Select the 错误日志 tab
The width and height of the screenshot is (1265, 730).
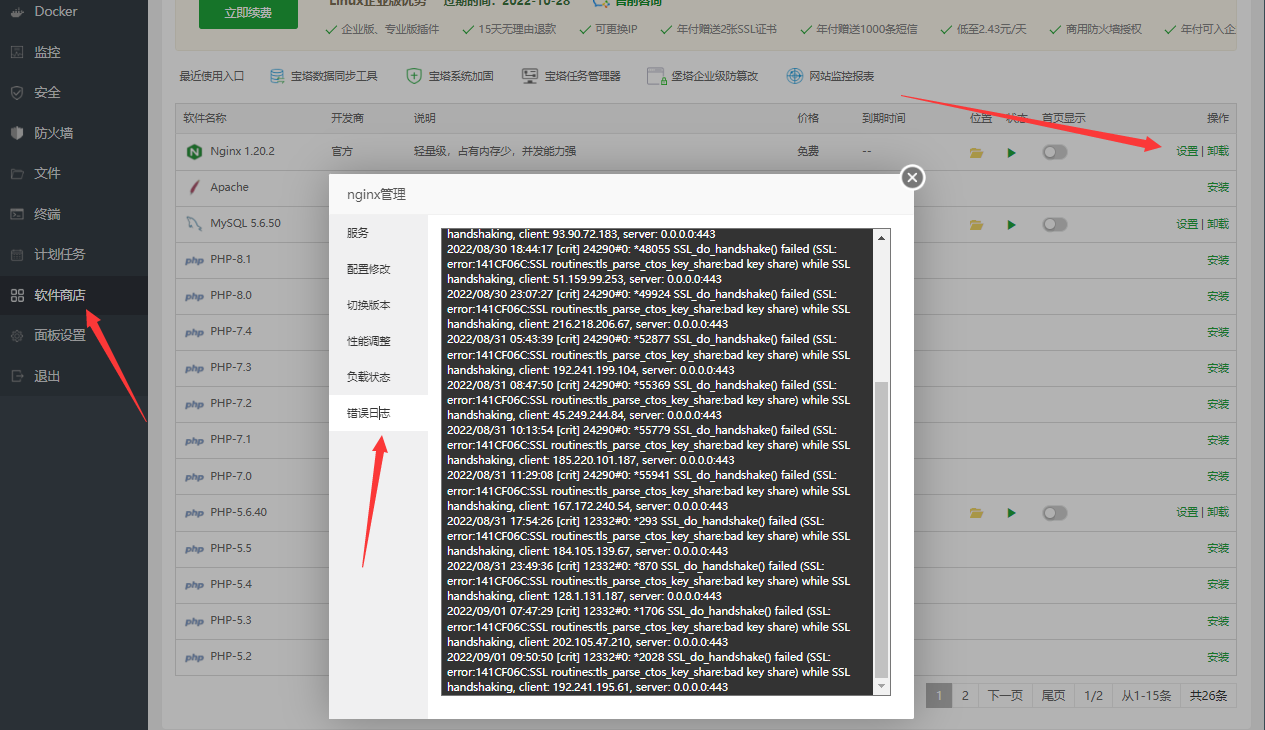(378, 413)
